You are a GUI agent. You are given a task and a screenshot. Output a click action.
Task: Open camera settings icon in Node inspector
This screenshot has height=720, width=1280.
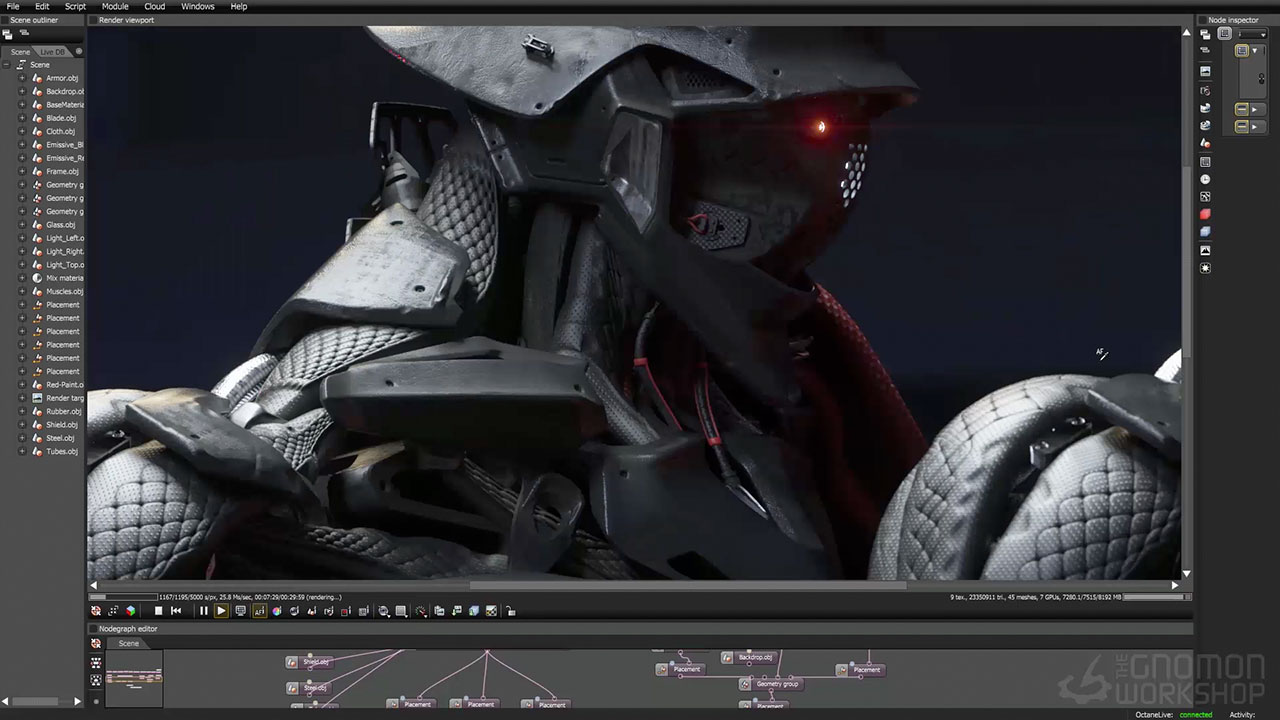[x=1205, y=90]
